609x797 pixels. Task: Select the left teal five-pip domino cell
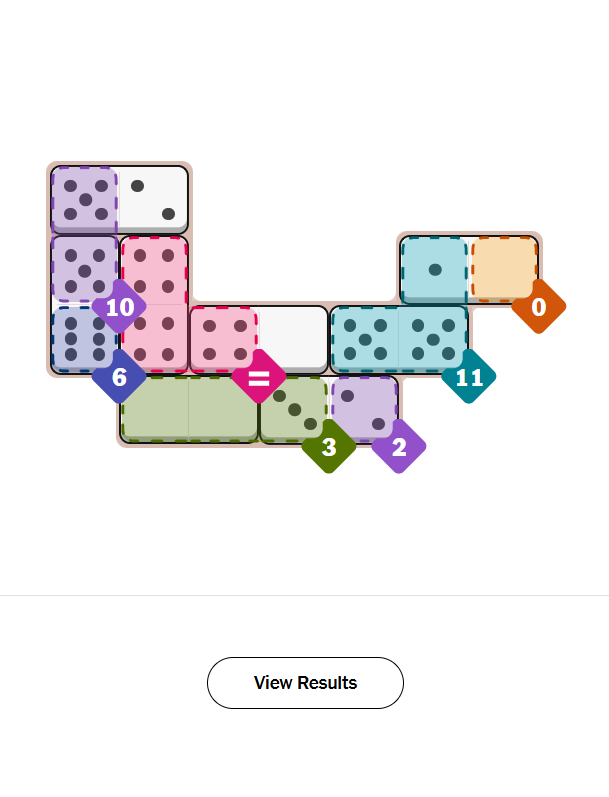point(364,339)
